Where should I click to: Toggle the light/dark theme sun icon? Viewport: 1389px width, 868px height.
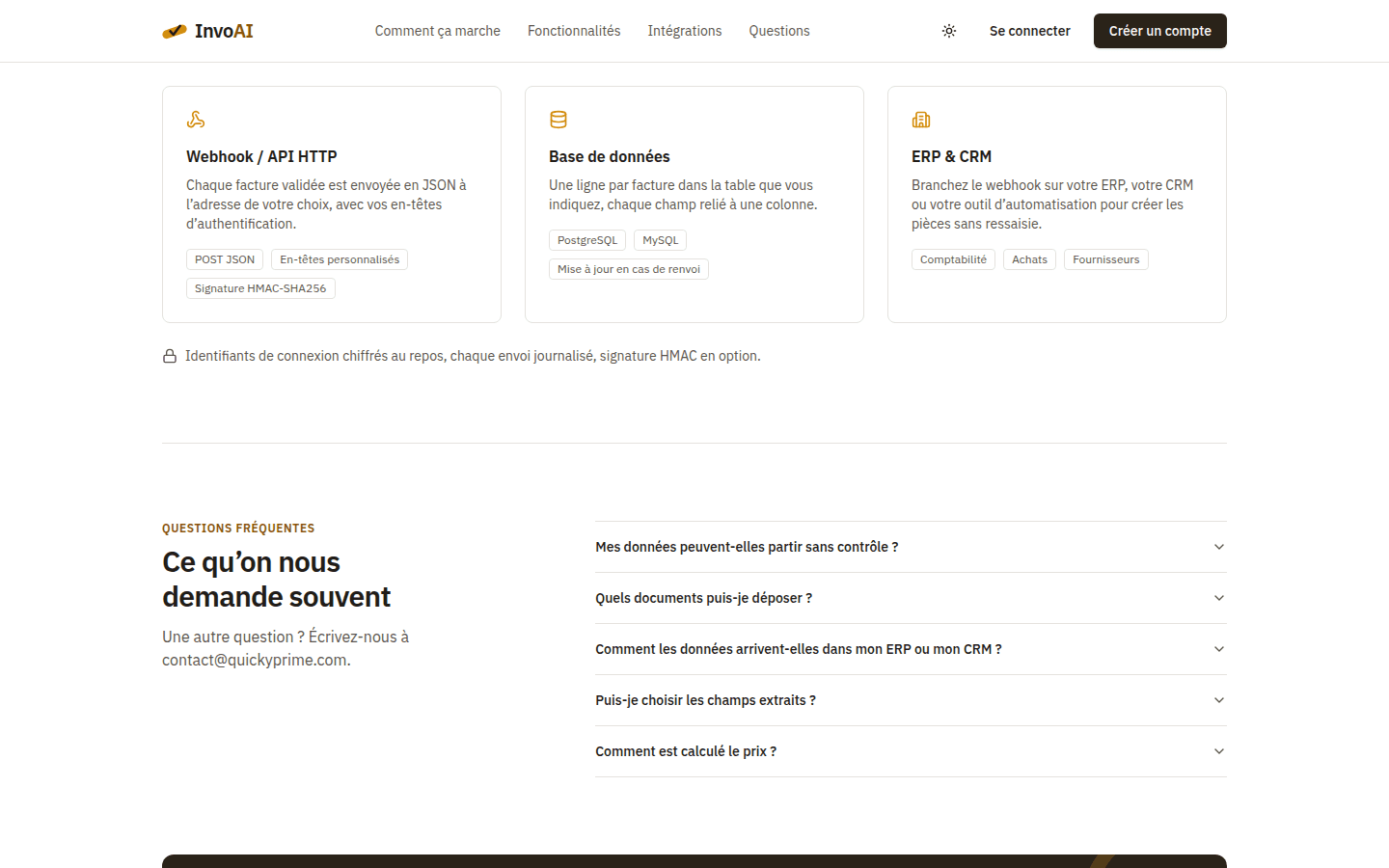[x=949, y=31]
